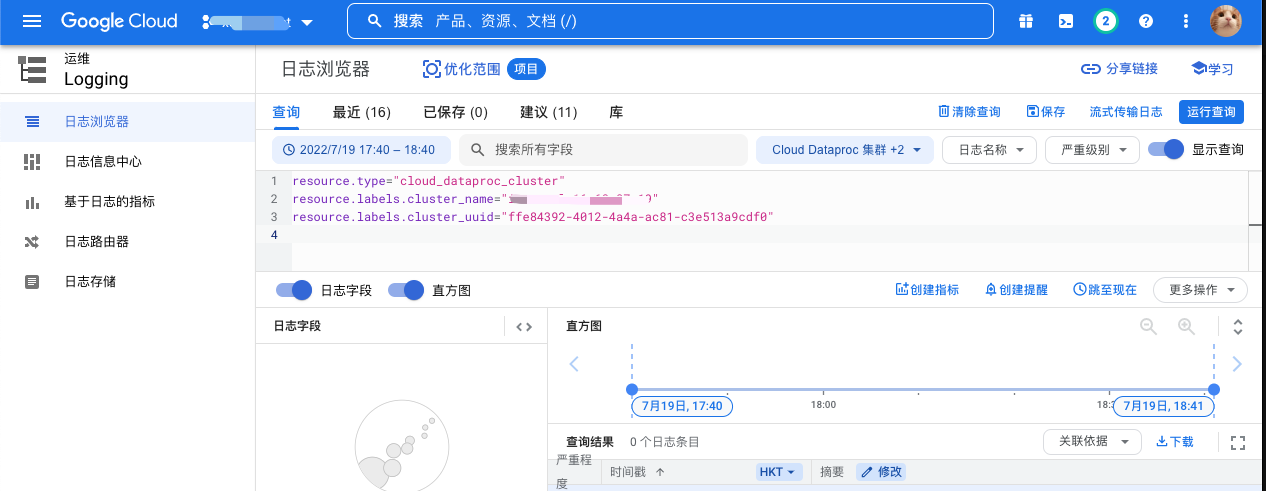This screenshot has height=491, width=1266.
Task: Click the 搜索所有字段 search field
Action: [603, 150]
